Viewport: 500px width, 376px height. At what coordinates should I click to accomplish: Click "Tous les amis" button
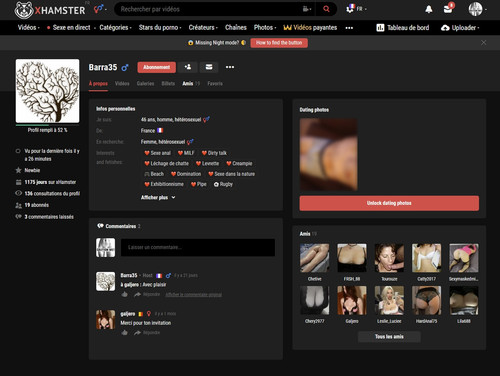click(389, 337)
